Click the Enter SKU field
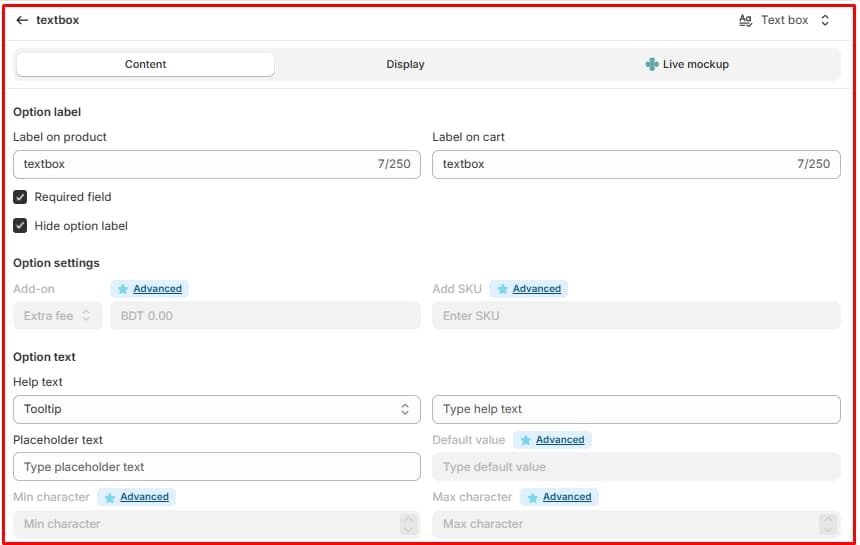The image size is (860, 545). (636, 316)
